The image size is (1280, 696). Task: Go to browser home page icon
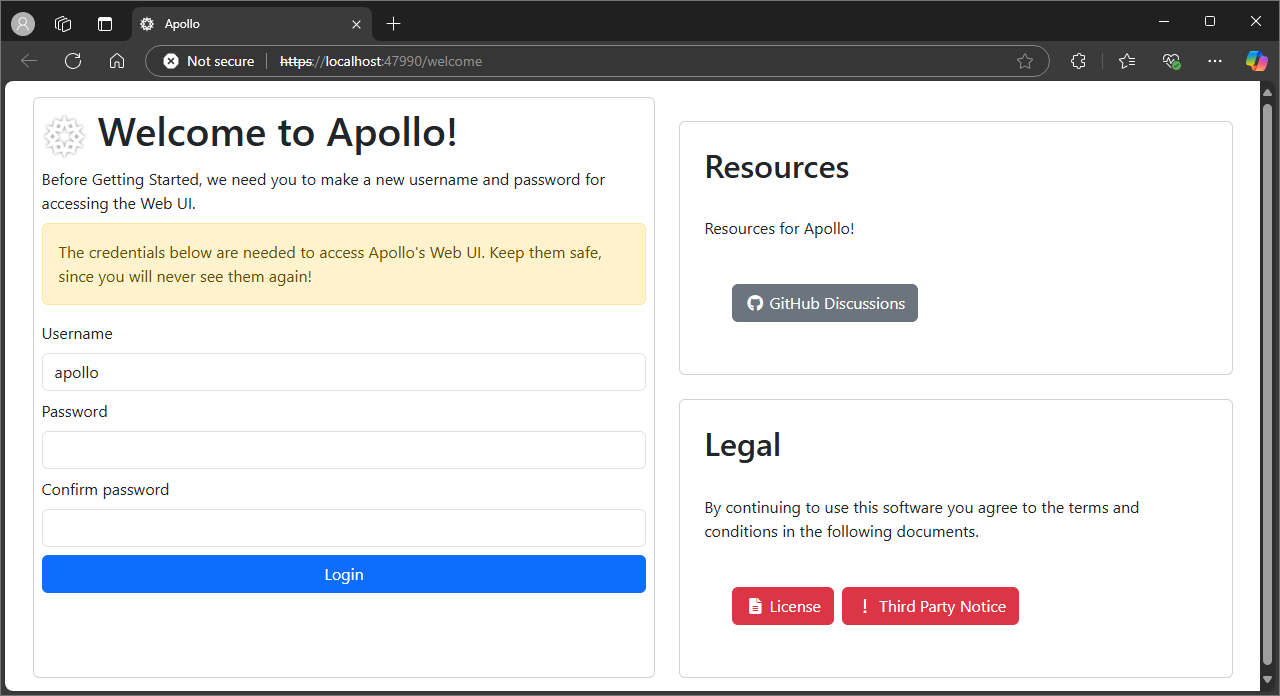click(116, 61)
